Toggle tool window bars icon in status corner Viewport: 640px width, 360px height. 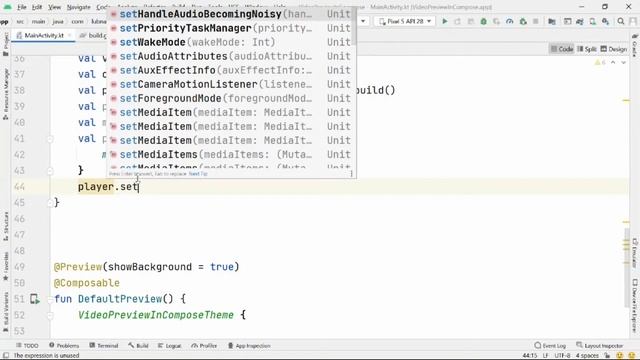click(x=6, y=356)
